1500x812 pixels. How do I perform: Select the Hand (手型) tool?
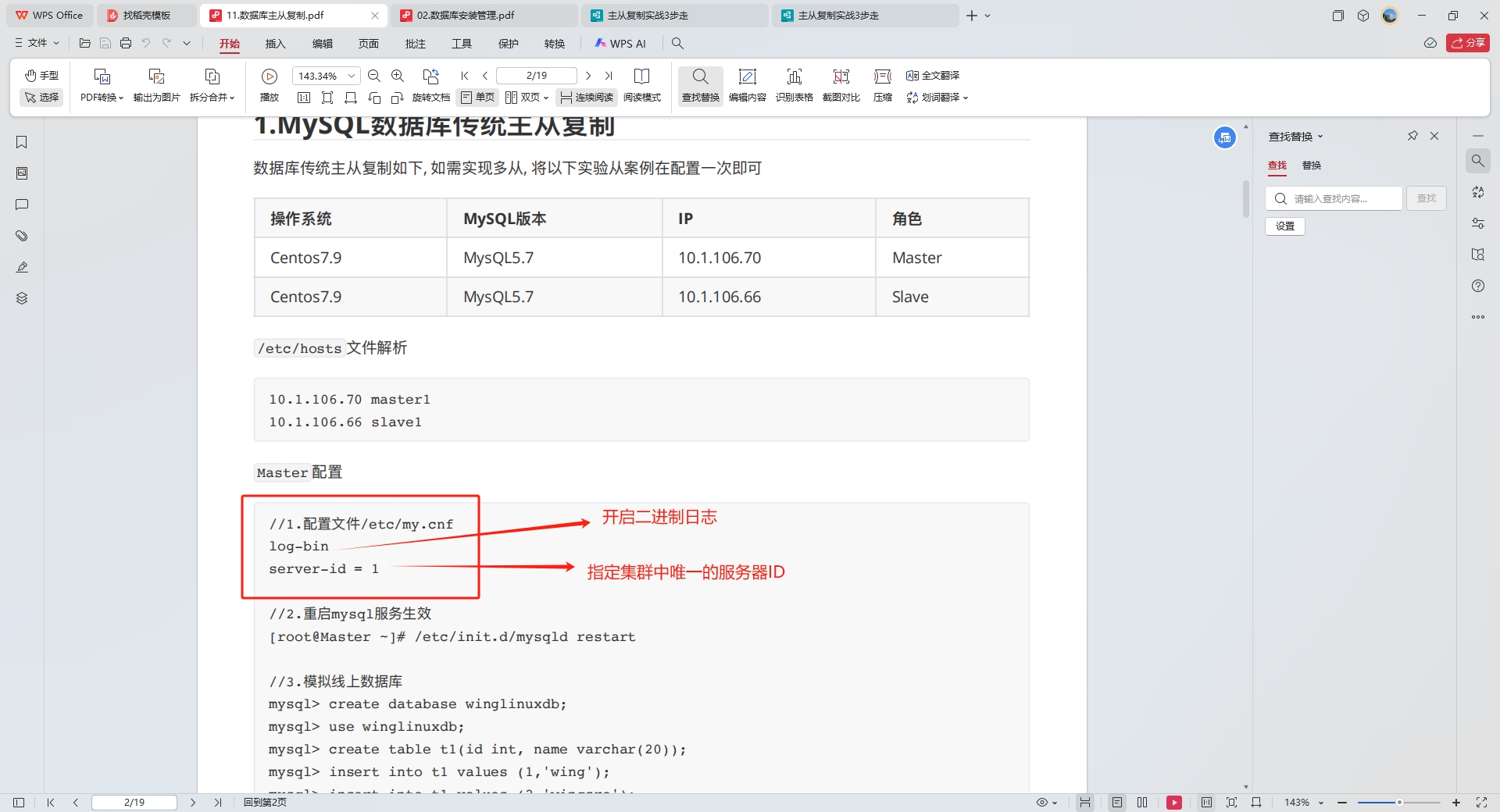pos(41,76)
